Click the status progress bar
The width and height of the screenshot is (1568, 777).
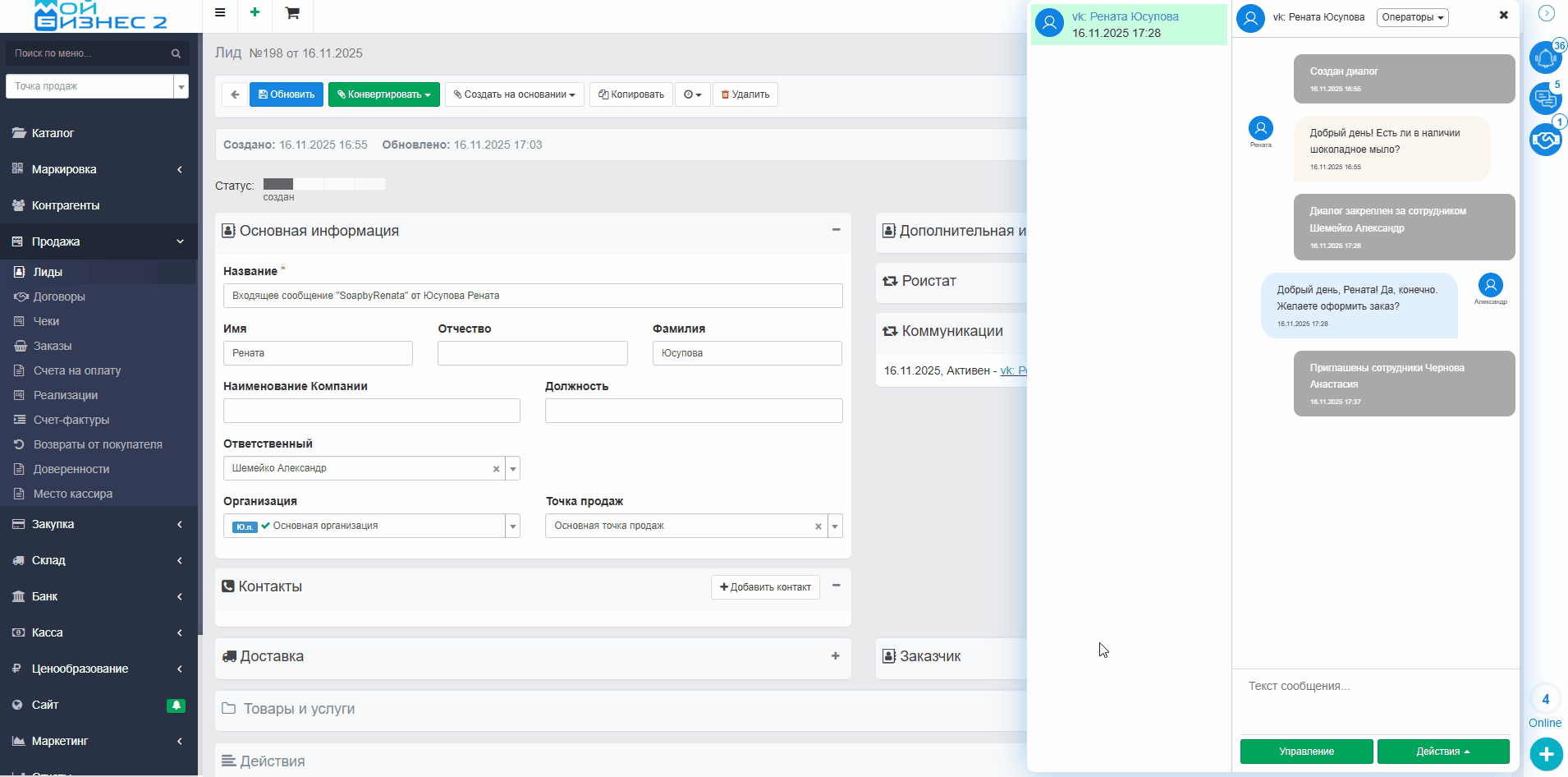[323, 184]
